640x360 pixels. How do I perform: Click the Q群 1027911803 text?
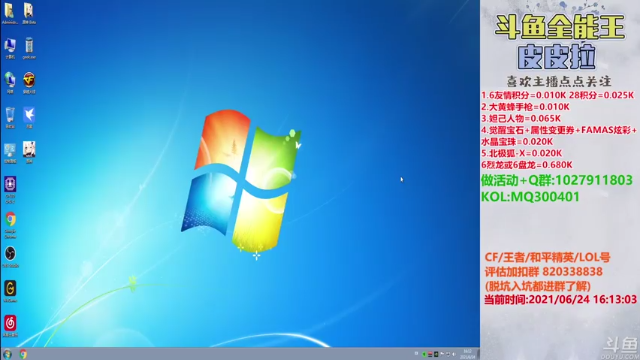point(557,180)
